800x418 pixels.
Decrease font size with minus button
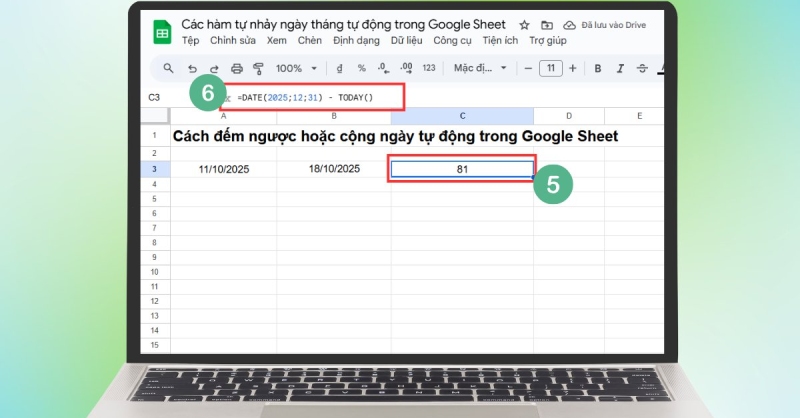pyautogui.click(x=528, y=68)
